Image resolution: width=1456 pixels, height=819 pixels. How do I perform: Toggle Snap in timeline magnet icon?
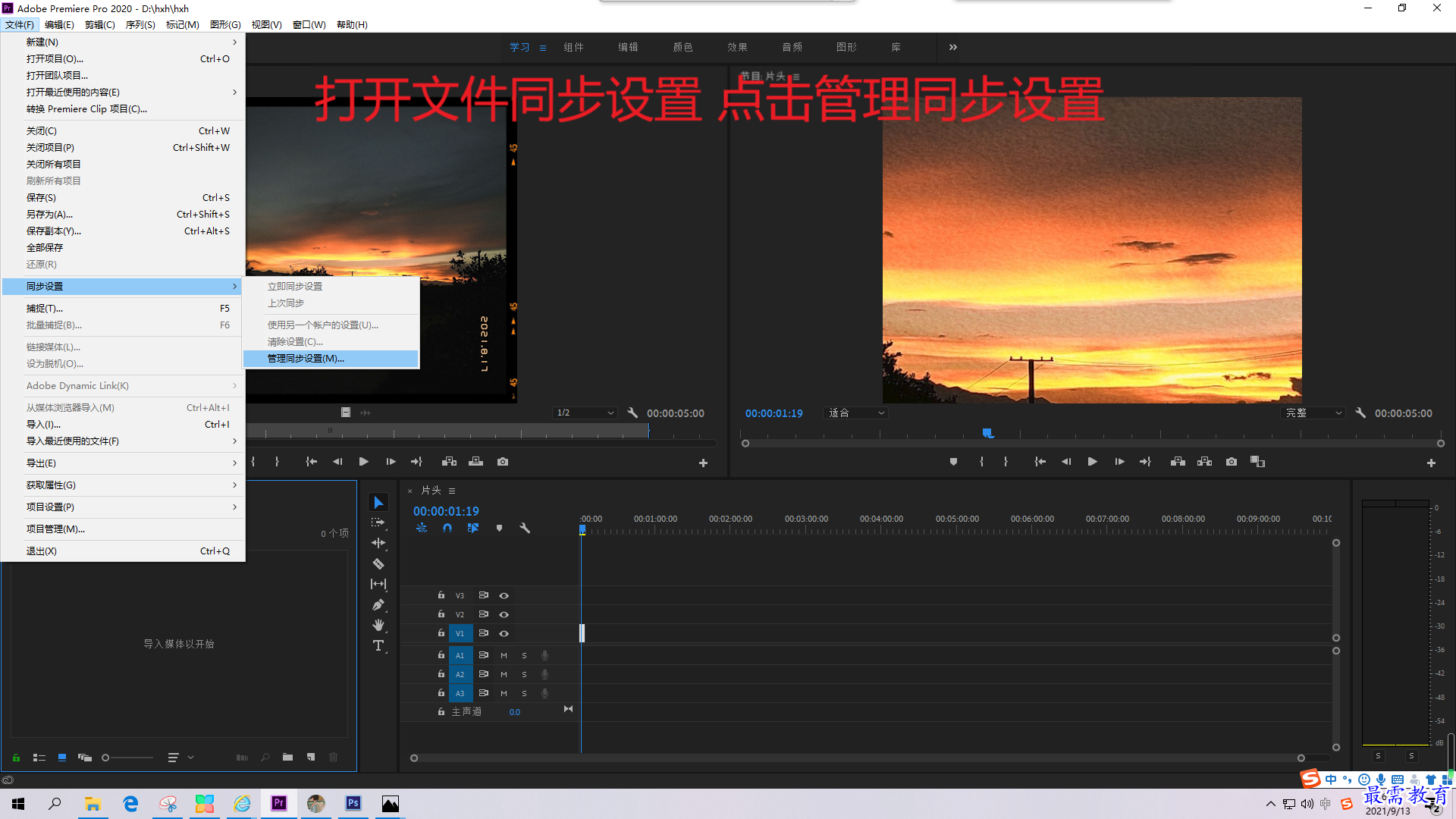pyautogui.click(x=447, y=528)
